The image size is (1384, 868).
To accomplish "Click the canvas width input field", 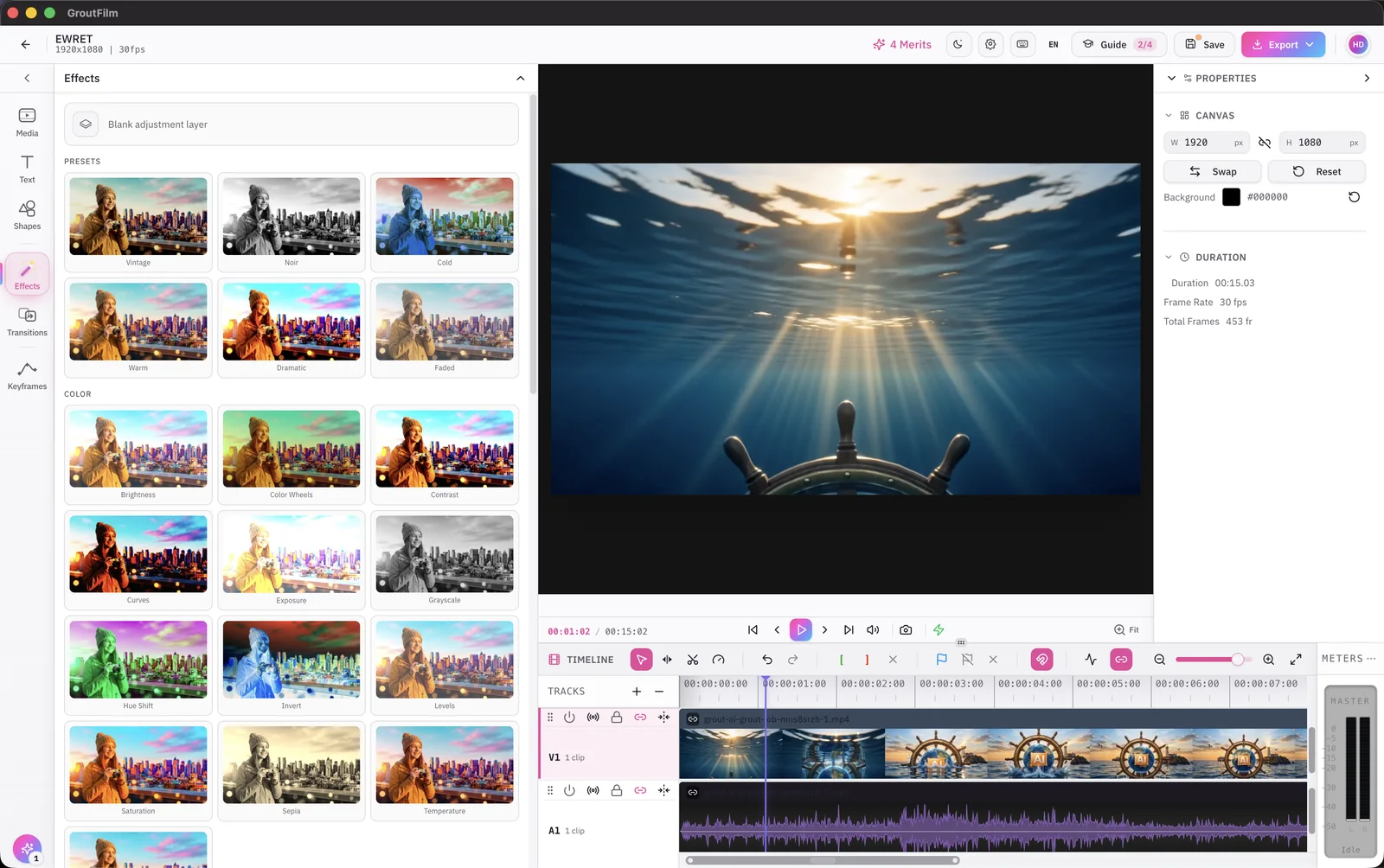I will [x=1208, y=143].
